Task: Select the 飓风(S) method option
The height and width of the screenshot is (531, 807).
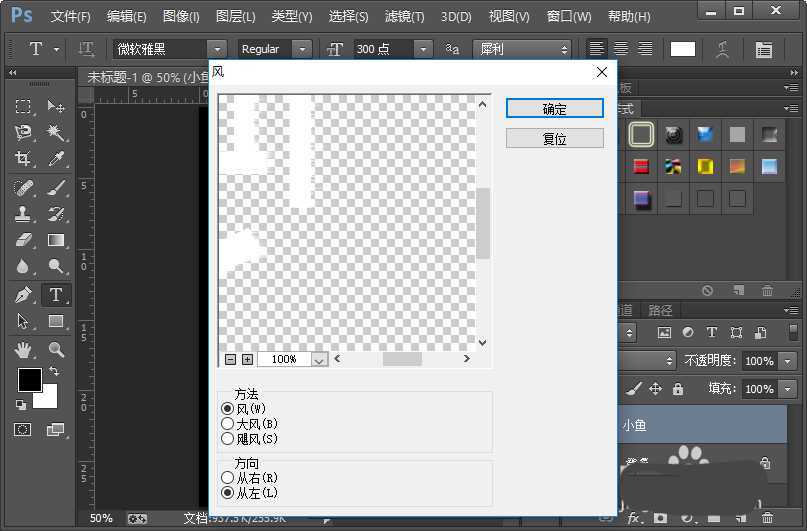Action: (227, 438)
